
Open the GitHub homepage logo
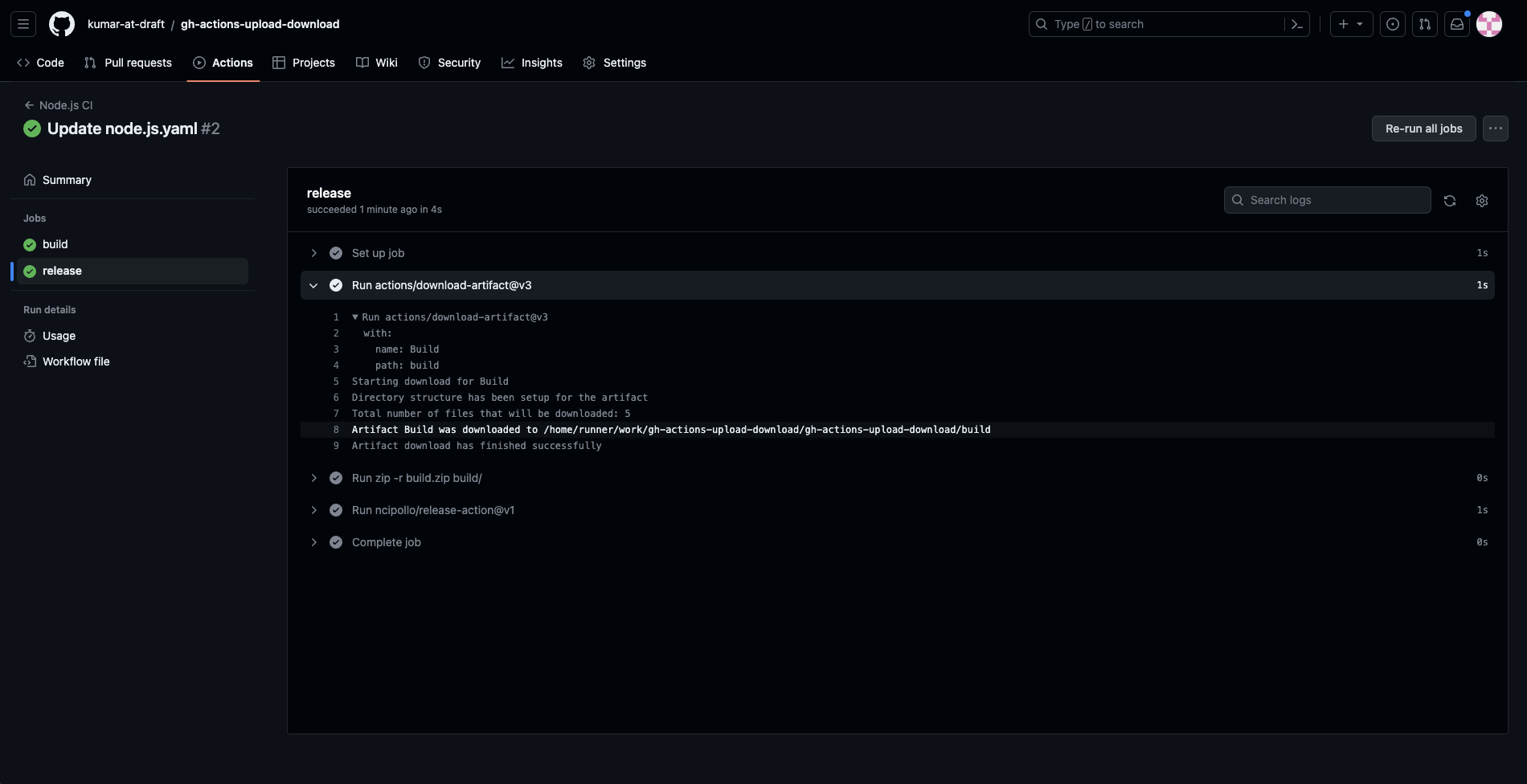pyautogui.click(x=62, y=24)
